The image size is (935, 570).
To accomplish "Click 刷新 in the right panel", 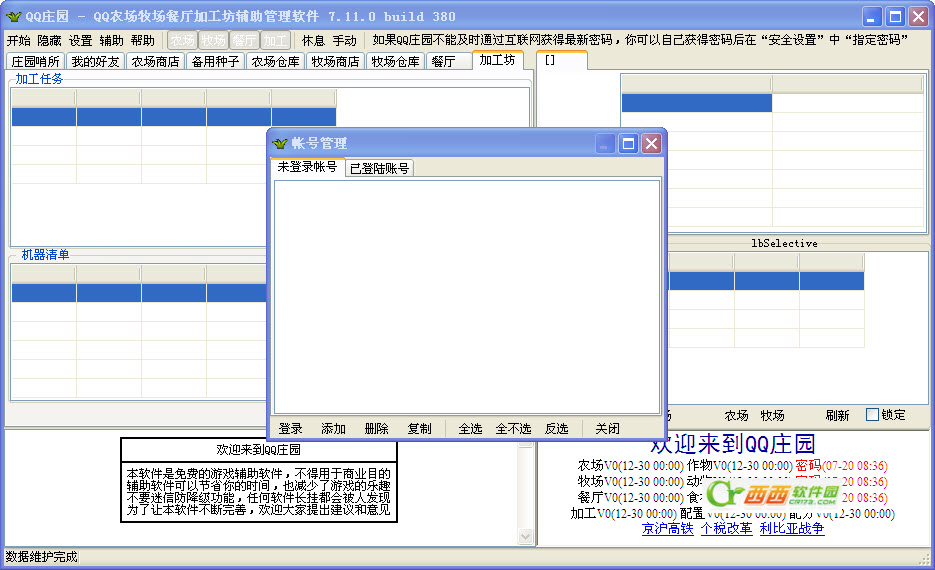I will (x=837, y=415).
